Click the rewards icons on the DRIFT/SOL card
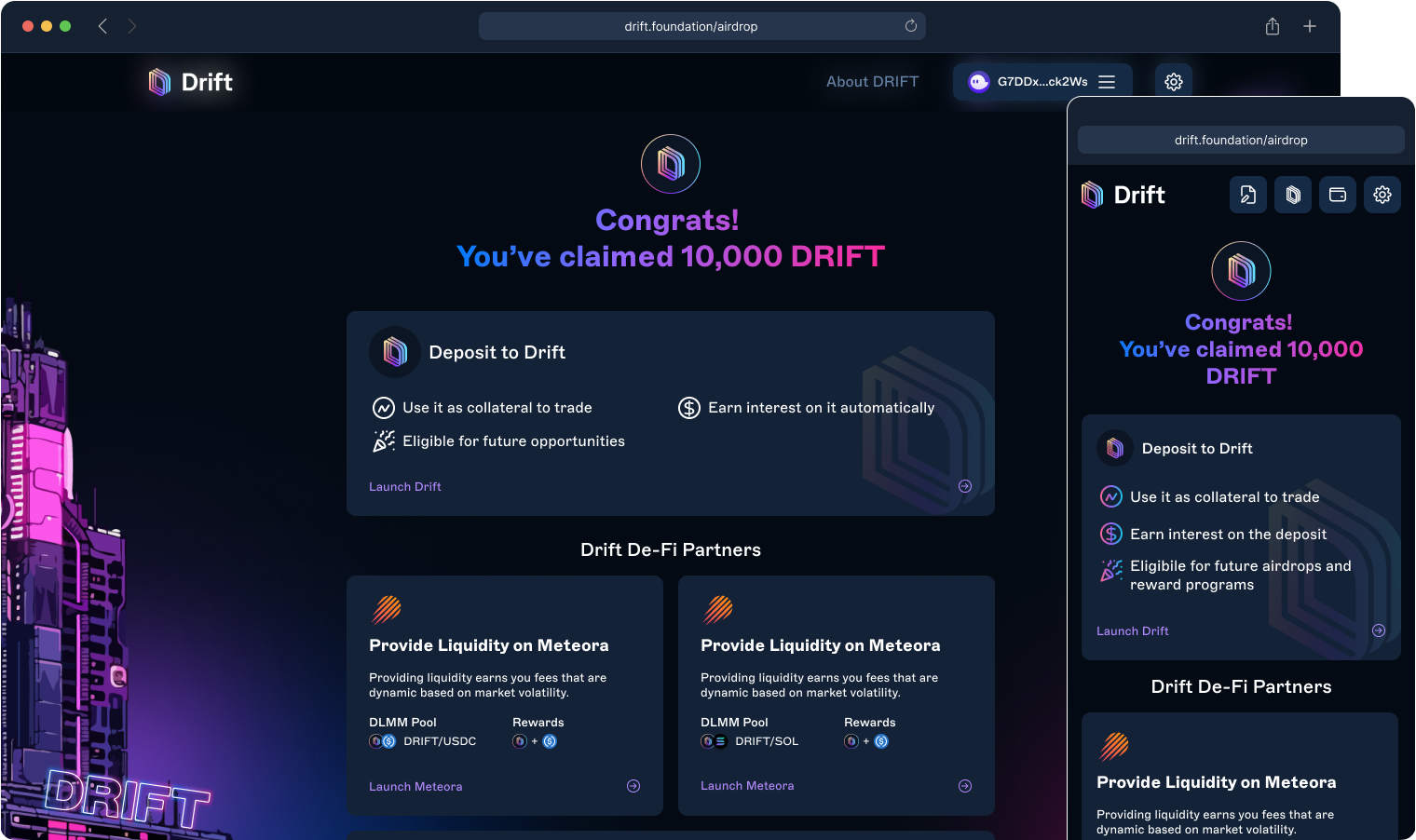Image resolution: width=1416 pixels, height=840 pixels. pos(866,741)
